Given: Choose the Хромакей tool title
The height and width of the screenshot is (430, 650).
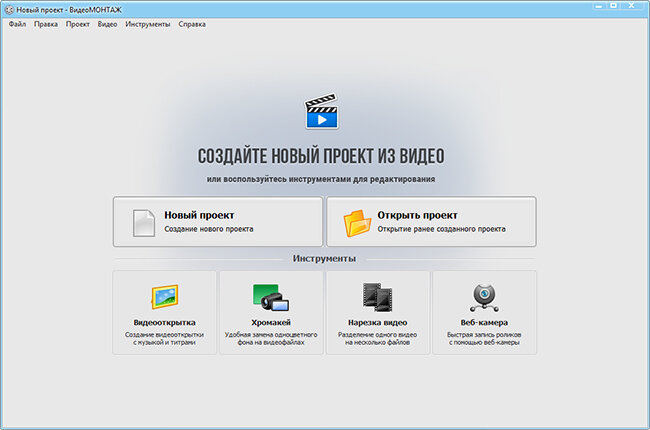Looking at the screenshot, I should pyautogui.click(x=271, y=322).
